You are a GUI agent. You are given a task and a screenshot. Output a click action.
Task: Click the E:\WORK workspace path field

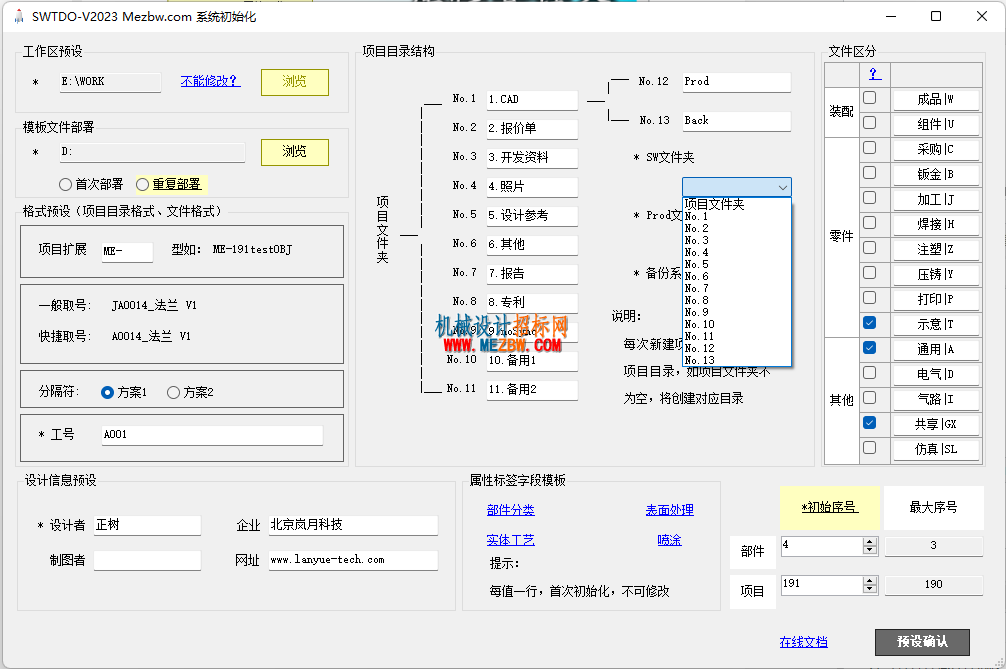pos(110,82)
